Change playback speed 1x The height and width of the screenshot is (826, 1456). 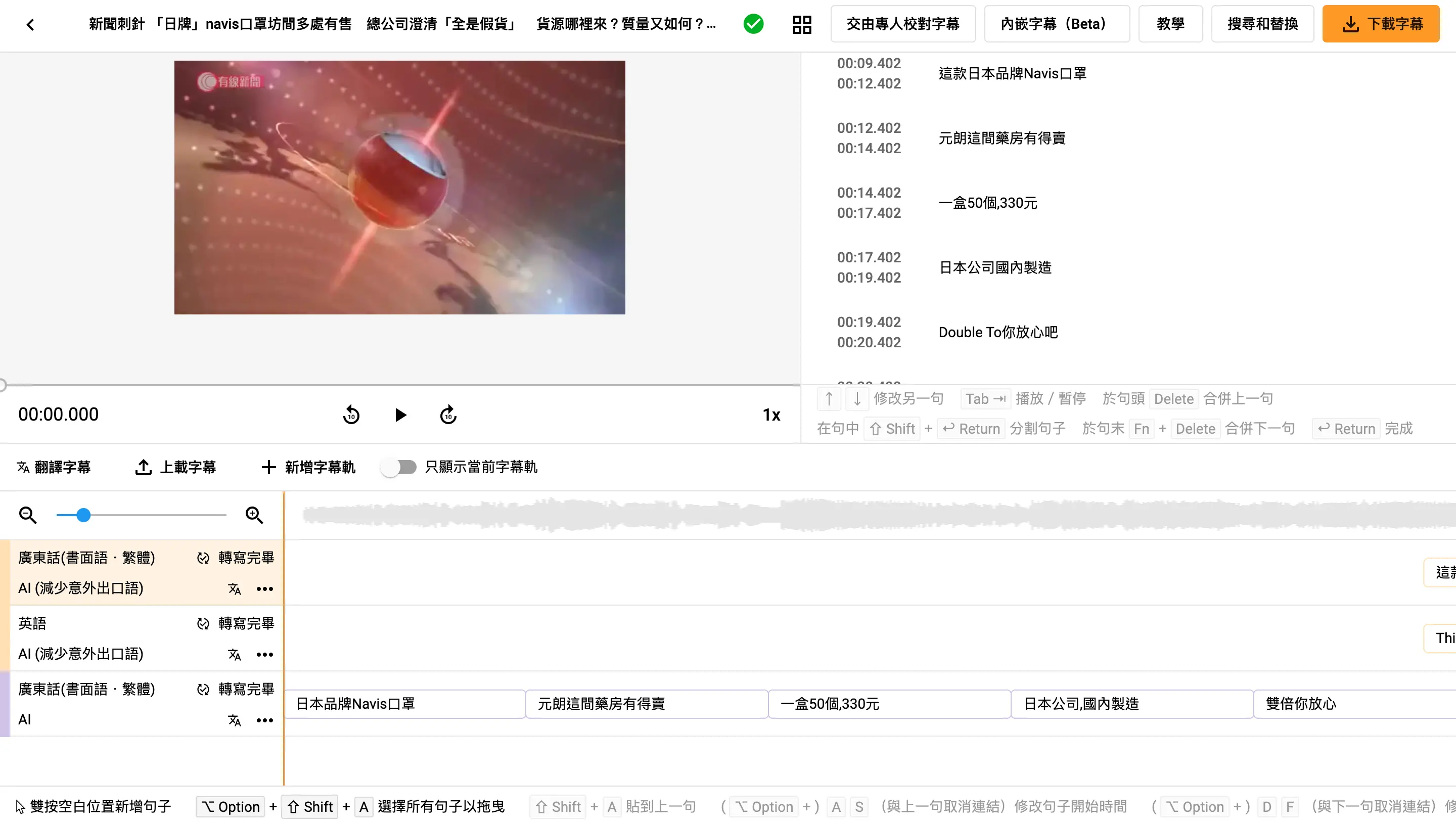771,415
